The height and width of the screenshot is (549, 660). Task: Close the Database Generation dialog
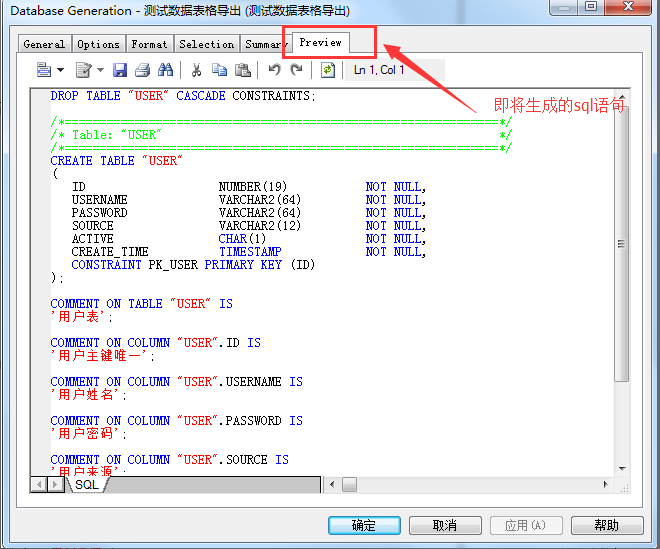[628, 6]
